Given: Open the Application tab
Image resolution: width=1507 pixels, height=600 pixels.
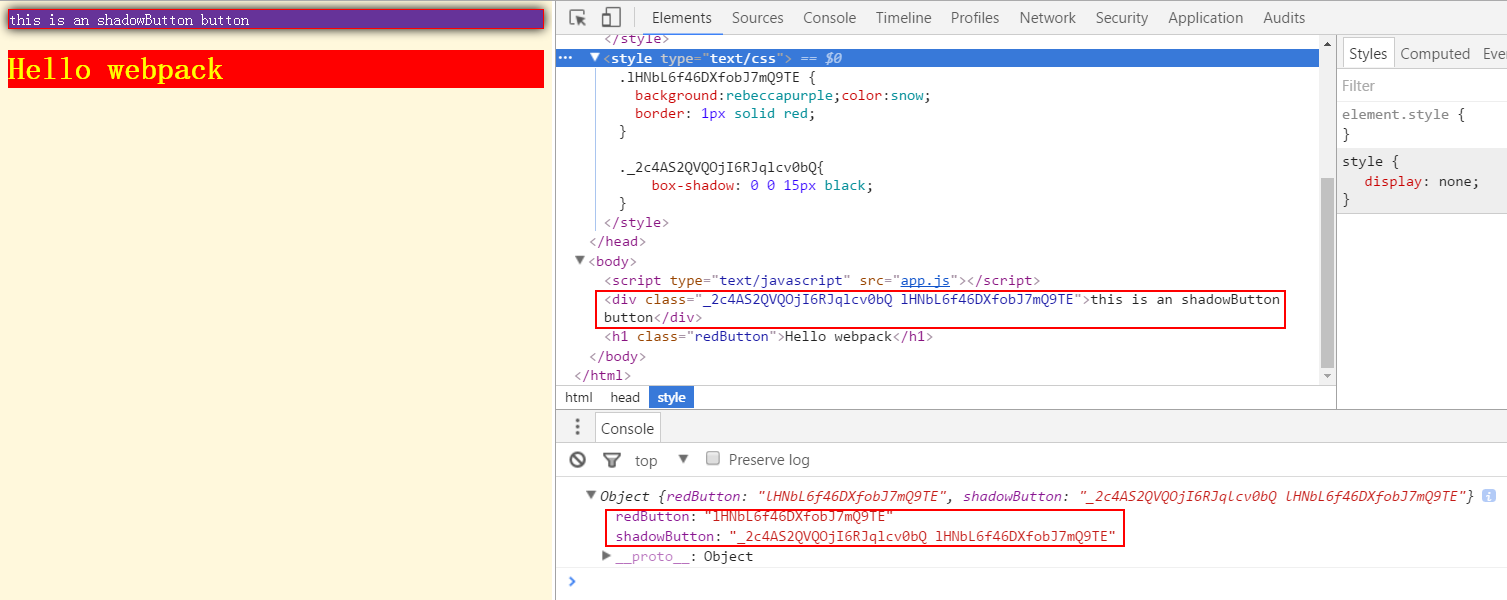Looking at the screenshot, I should [x=1205, y=17].
